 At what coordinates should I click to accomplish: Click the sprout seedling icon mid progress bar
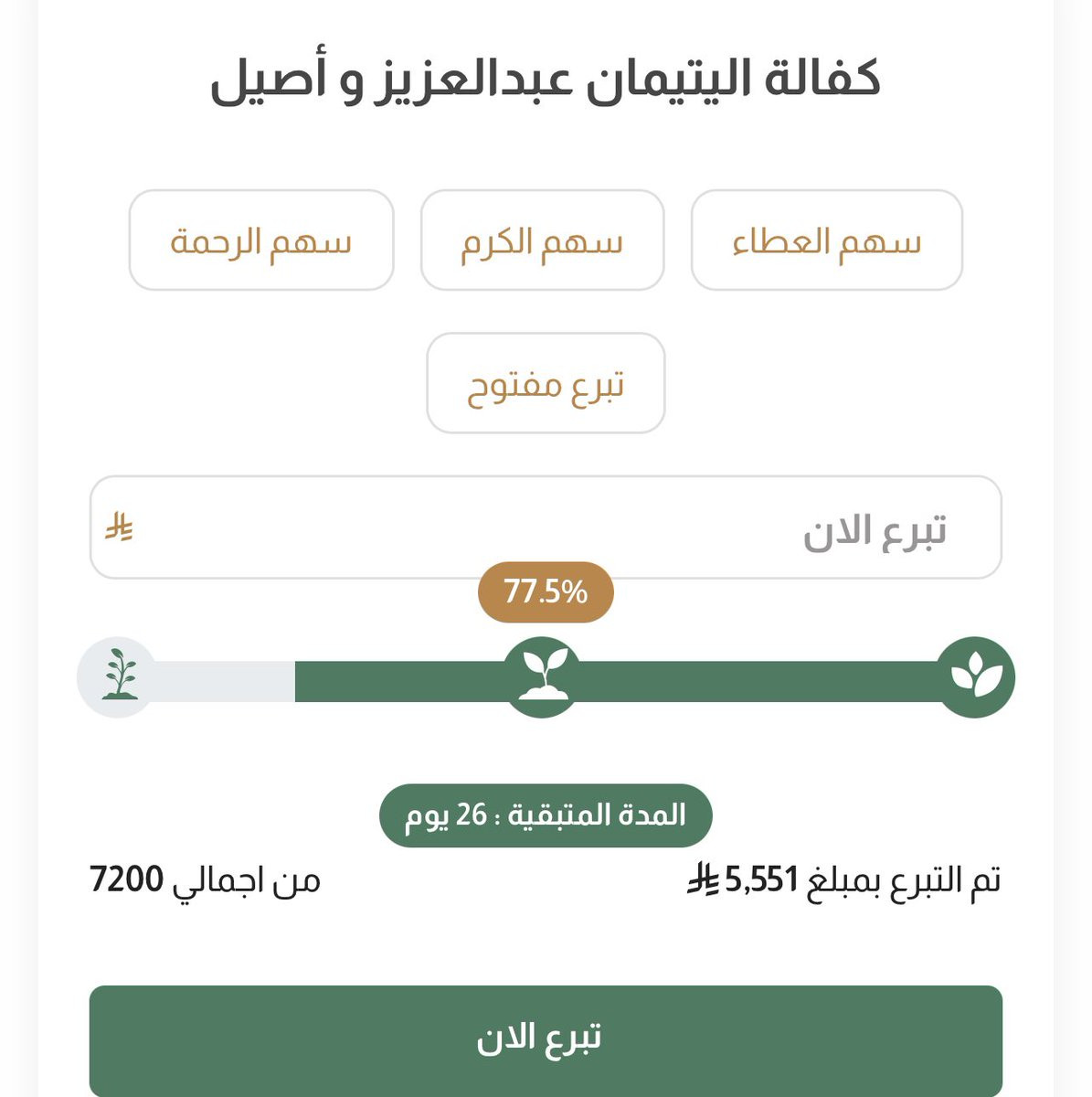[x=543, y=677]
